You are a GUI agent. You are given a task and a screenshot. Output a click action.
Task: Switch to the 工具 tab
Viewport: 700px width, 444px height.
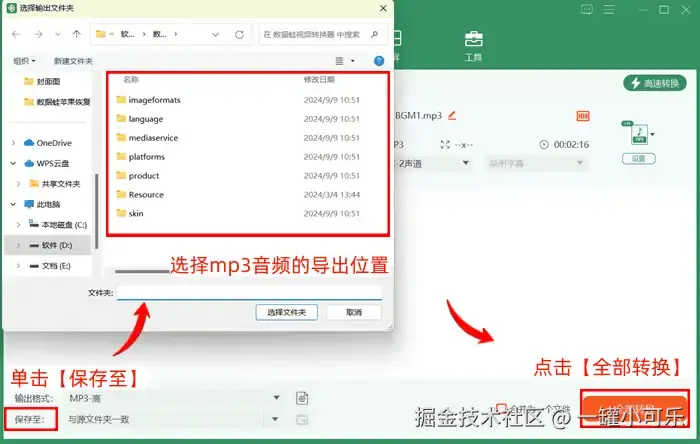[x=473, y=46]
